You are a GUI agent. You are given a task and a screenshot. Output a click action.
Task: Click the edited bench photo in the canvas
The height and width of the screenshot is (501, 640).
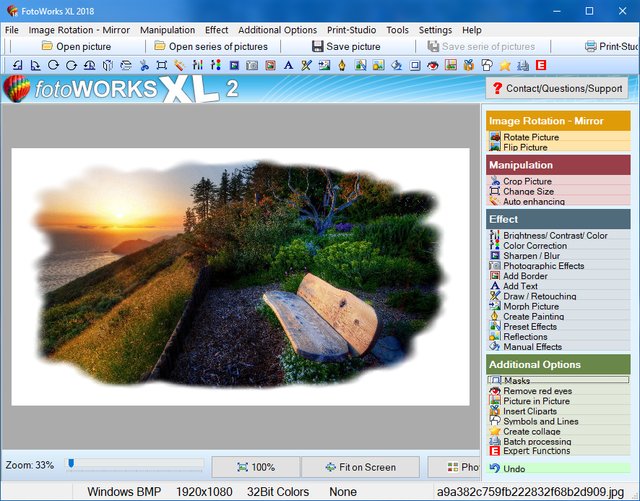point(240,276)
